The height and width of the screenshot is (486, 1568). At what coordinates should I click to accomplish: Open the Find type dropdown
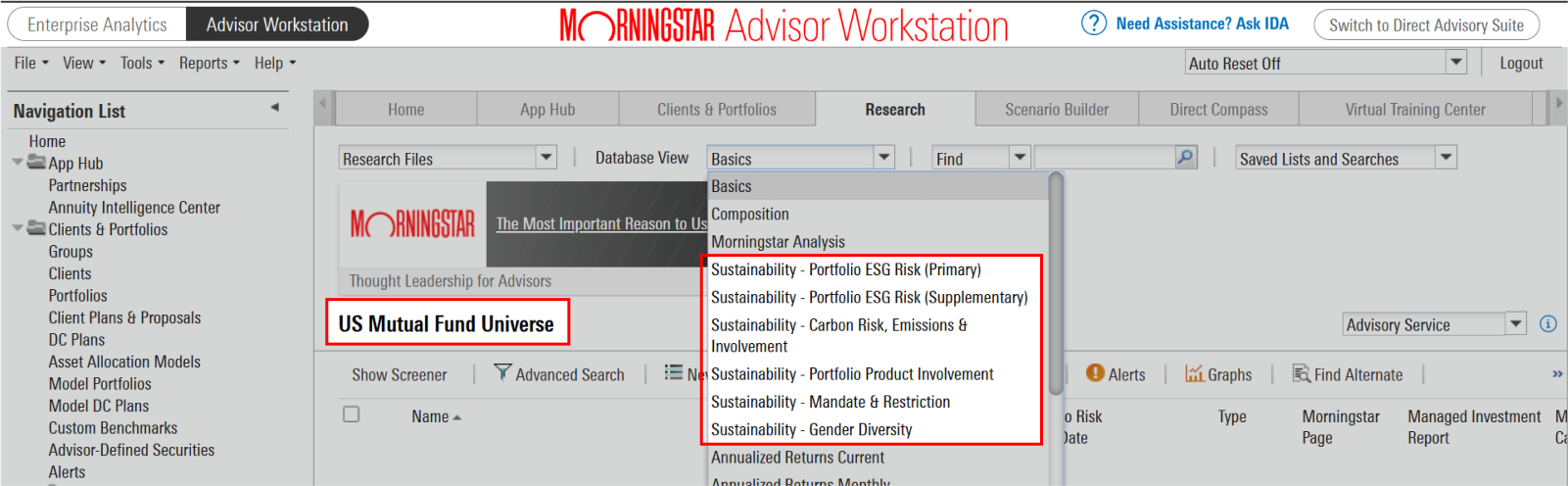coord(1020,157)
